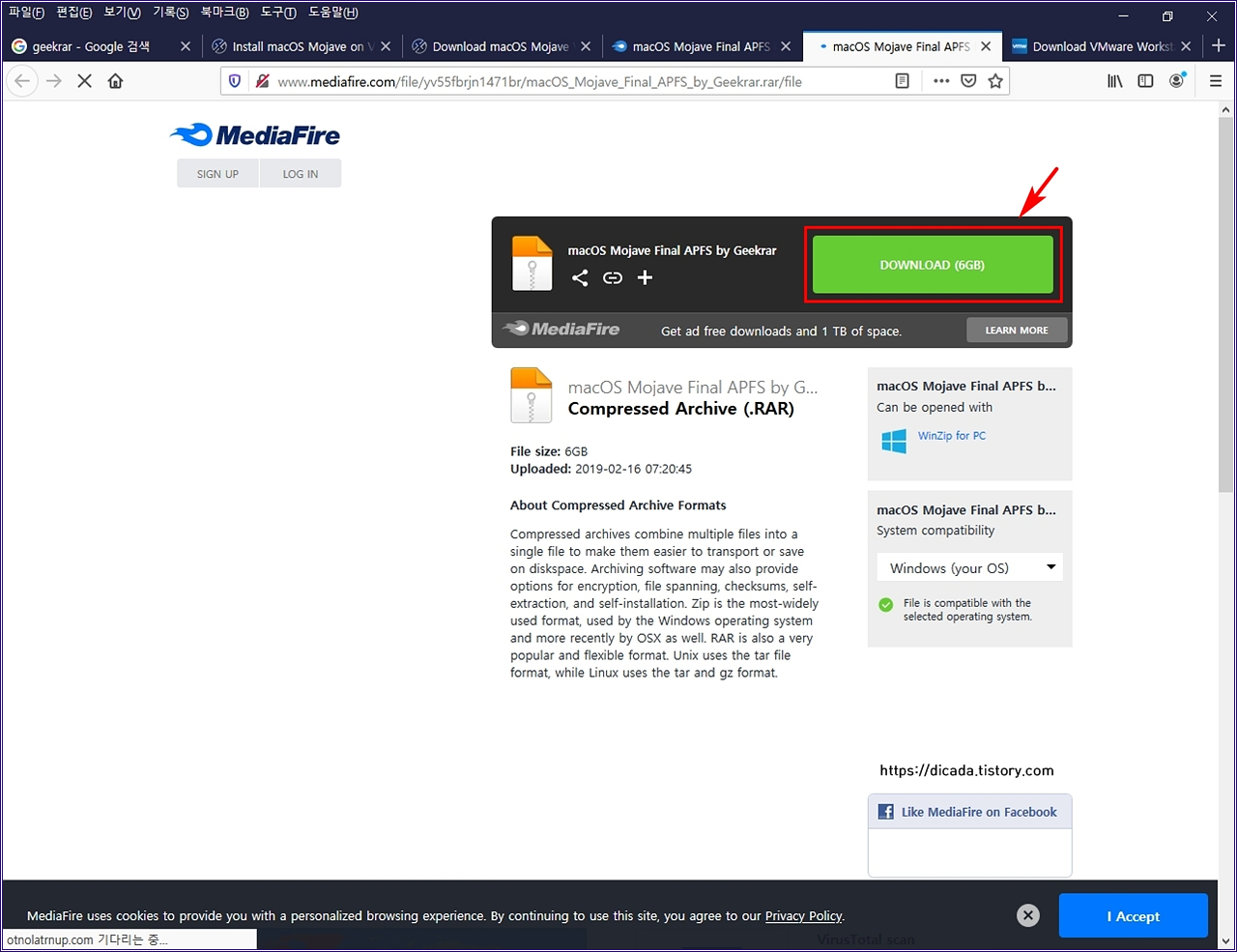
Task: Click the large archive file icon beside title
Action: click(532, 395)
